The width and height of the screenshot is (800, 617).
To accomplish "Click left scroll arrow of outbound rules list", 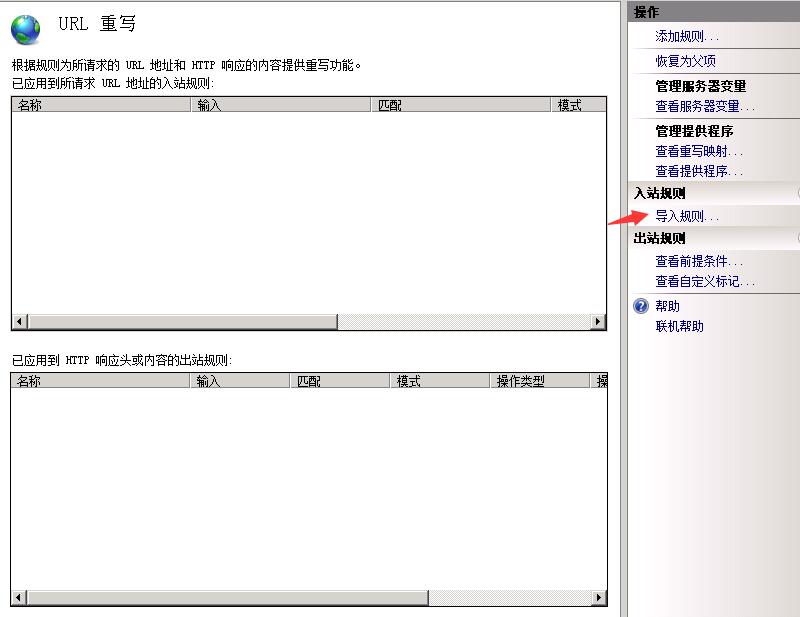I will tap(19, 598).
